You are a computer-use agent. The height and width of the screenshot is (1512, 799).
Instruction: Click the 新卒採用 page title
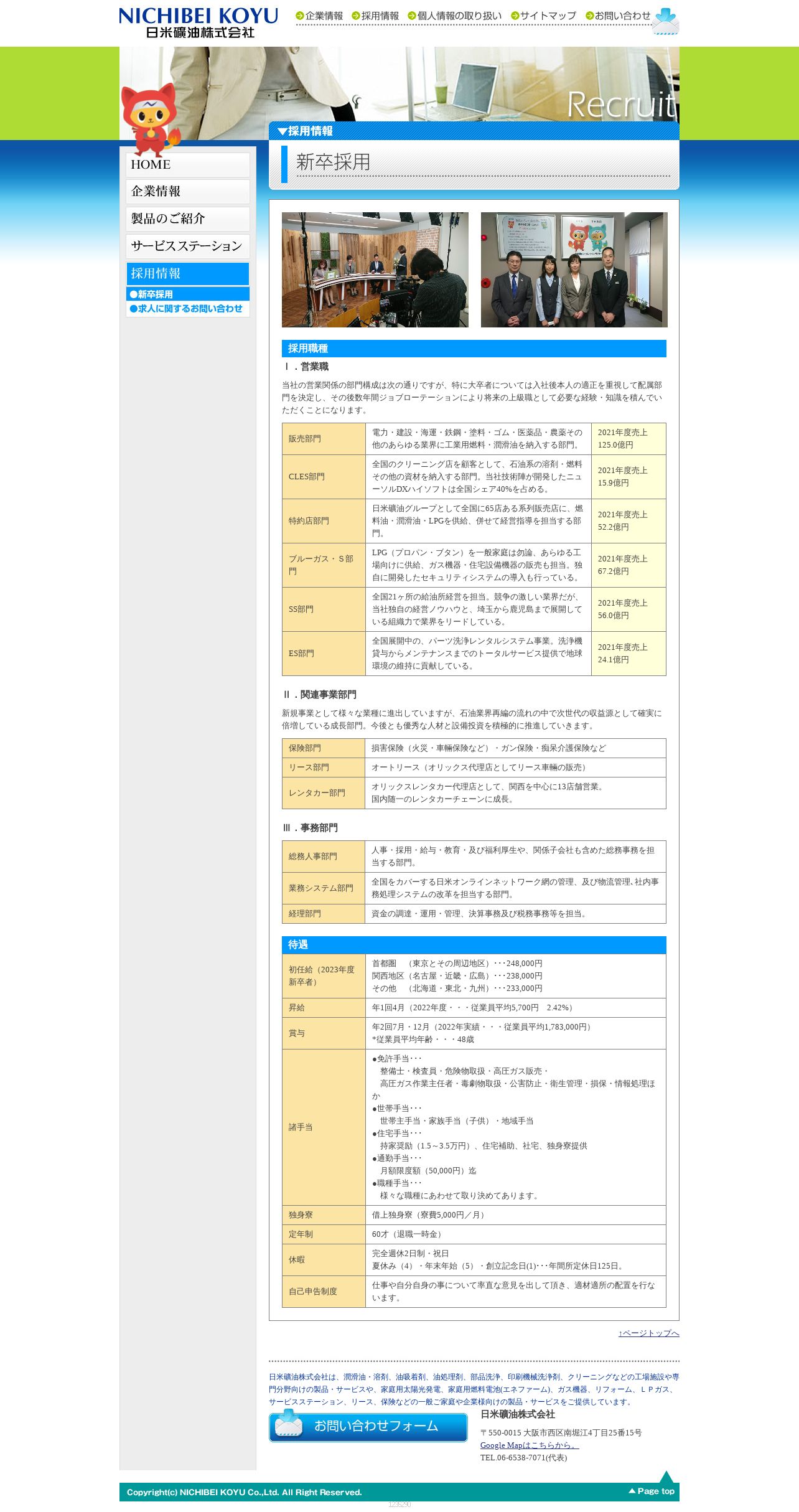point(334,162)
